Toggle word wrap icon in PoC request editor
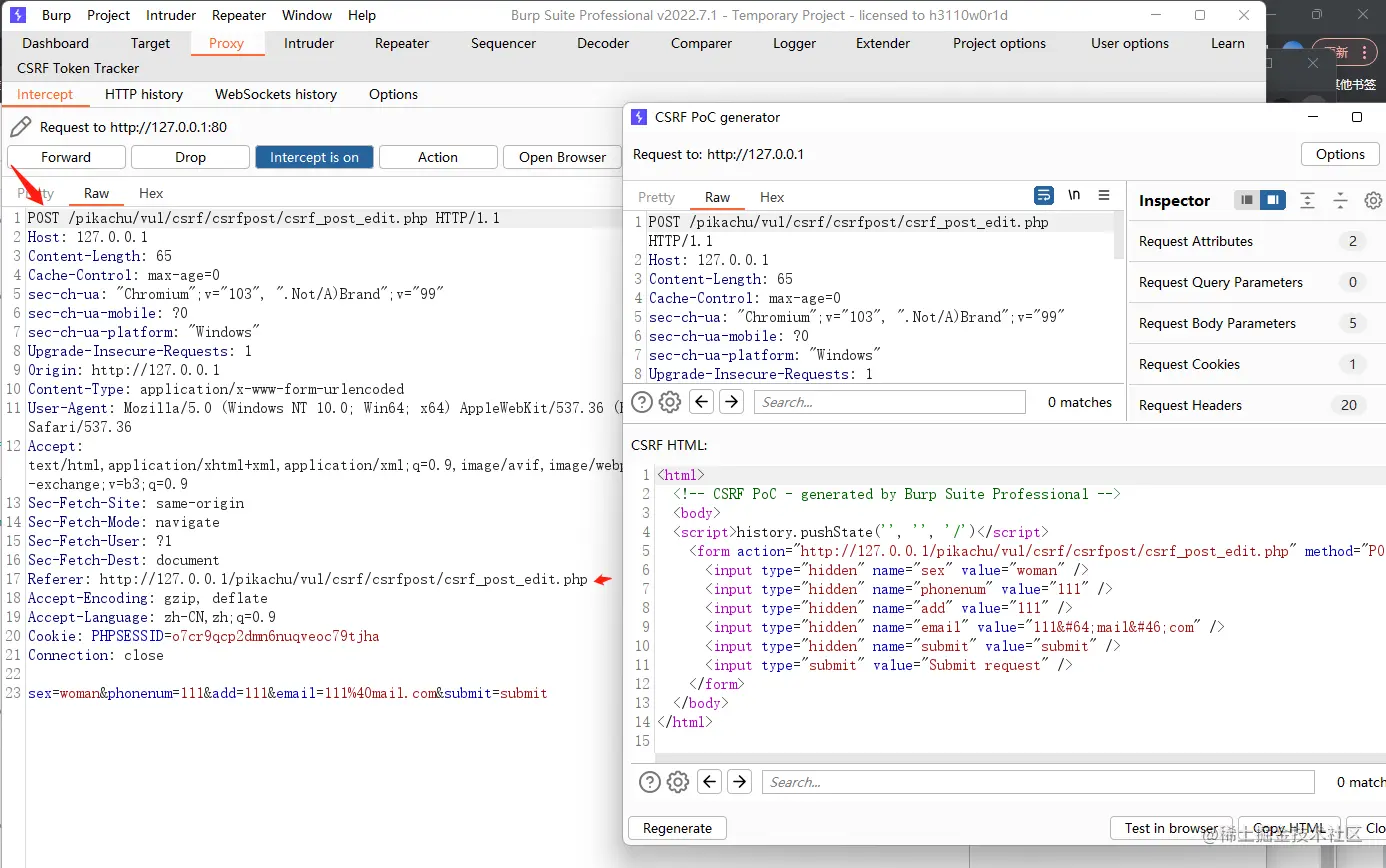Image resolution: width=1386 pixels, height=868 pixels. pos(1044,195)
